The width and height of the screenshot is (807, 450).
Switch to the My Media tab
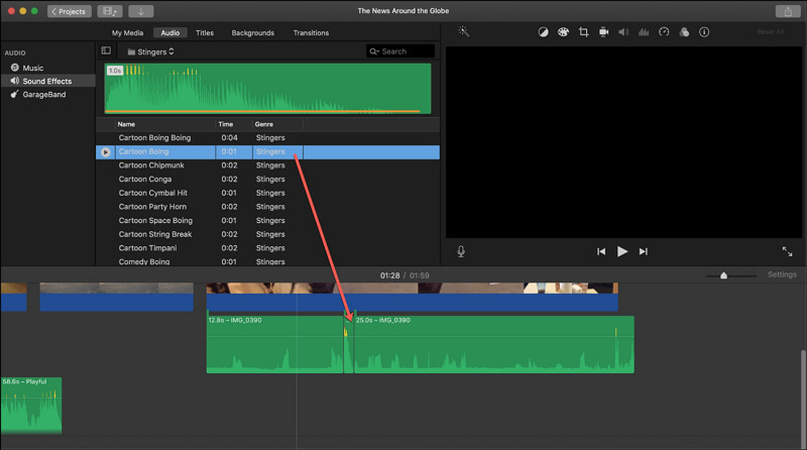click(128, 33)
